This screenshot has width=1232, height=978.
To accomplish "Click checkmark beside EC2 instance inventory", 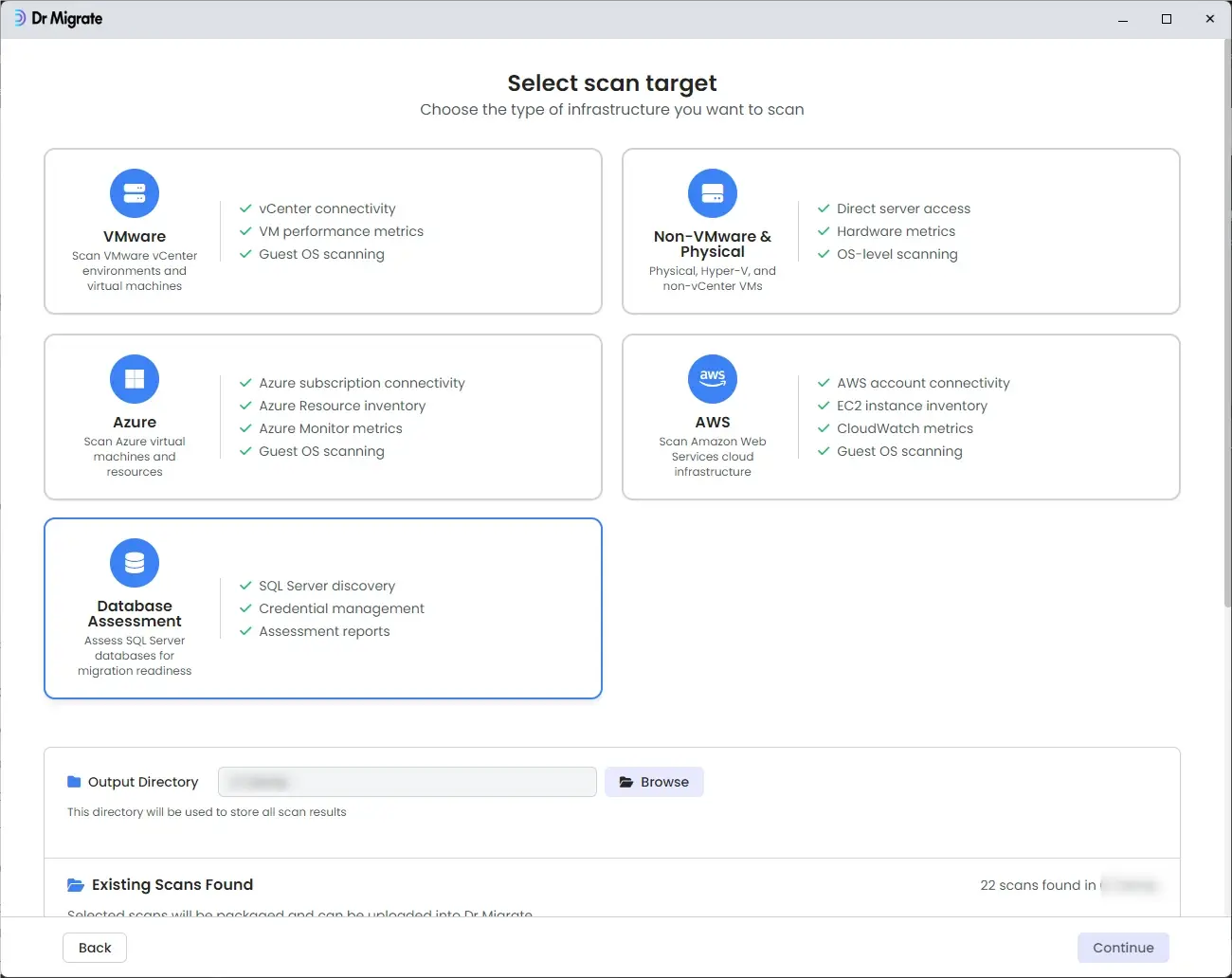I will (824, 406).
